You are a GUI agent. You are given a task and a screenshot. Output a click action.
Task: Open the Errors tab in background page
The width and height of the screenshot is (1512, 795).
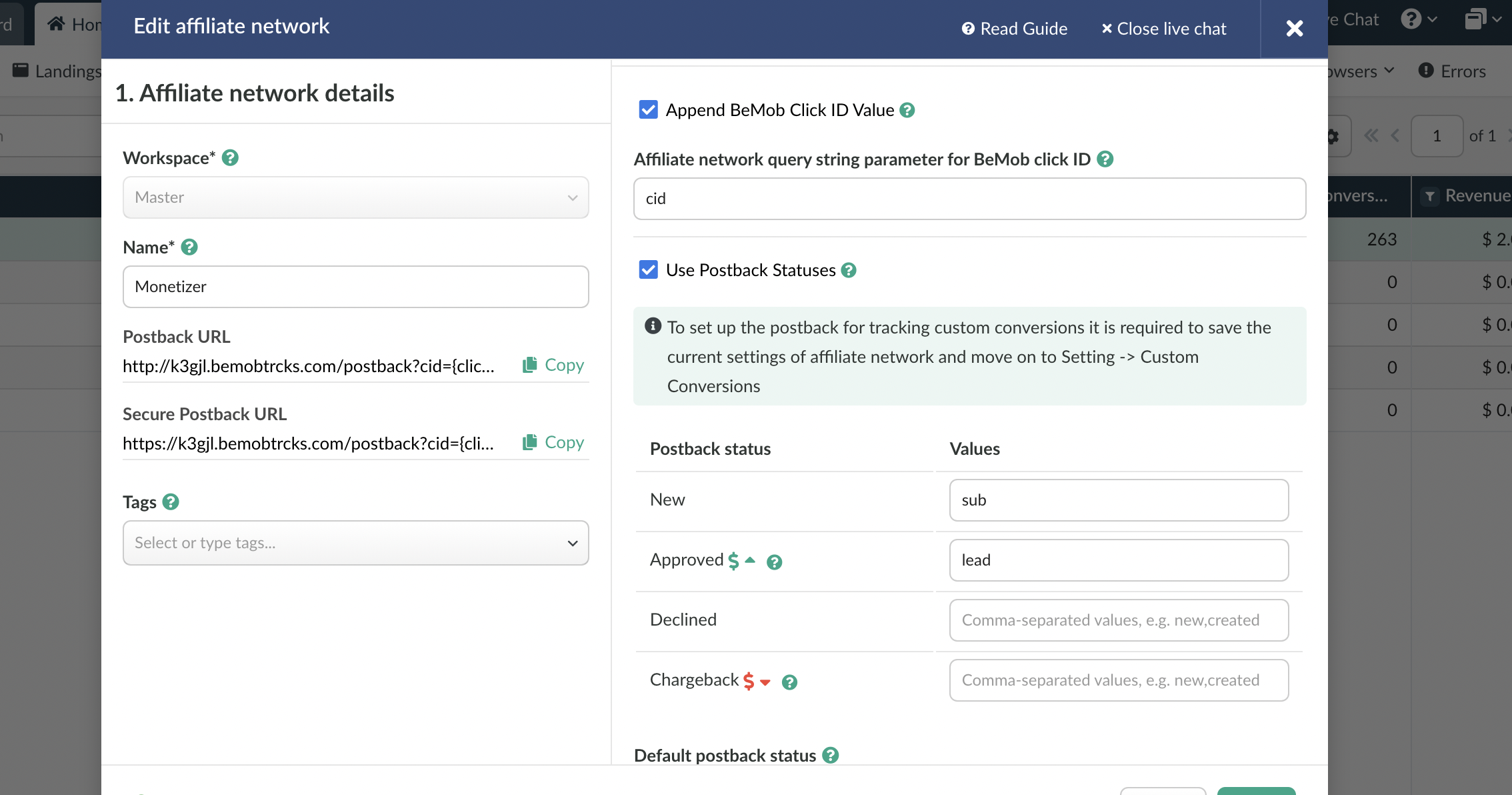pos(1452,71)
